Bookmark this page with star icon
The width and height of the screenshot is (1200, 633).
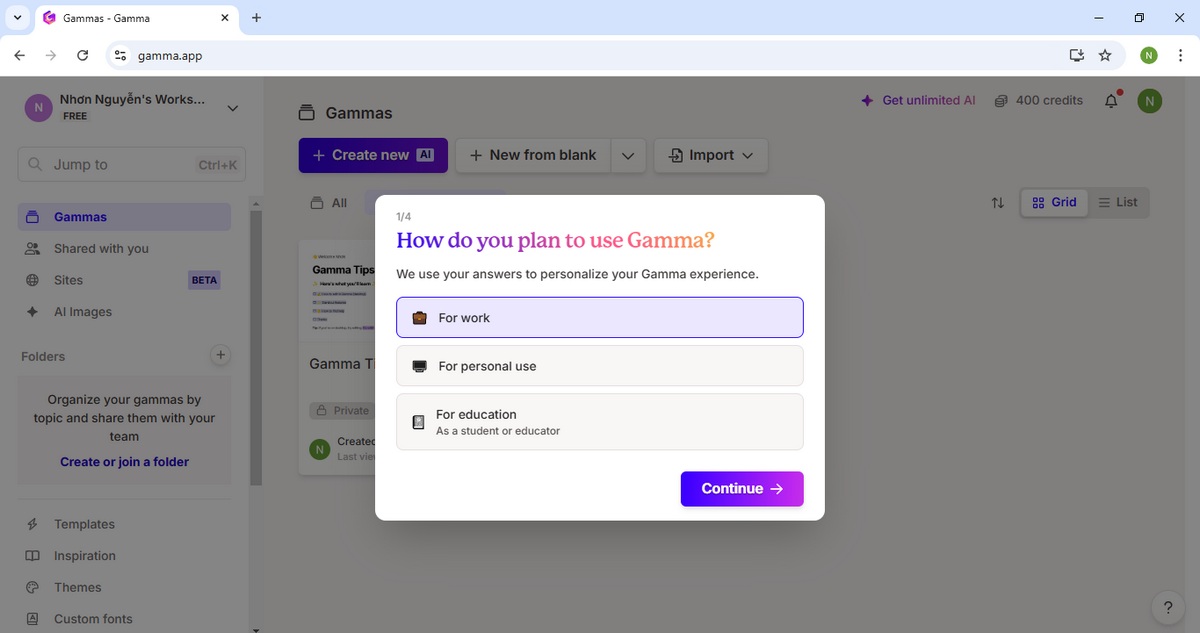pyautogui.click(x=1105, y=56)
